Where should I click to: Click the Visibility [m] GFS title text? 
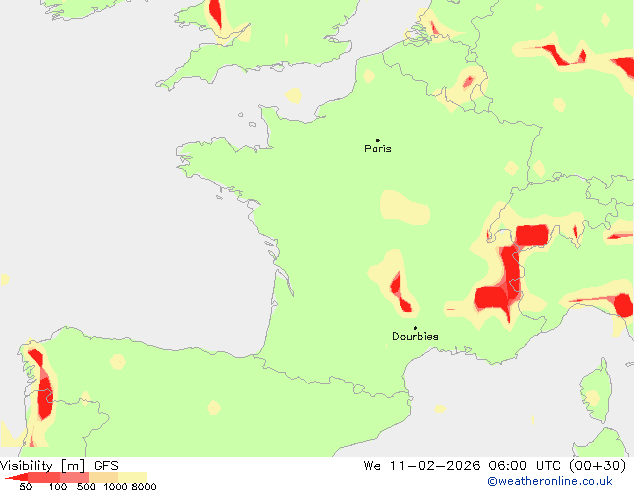[x=59, y=466]
